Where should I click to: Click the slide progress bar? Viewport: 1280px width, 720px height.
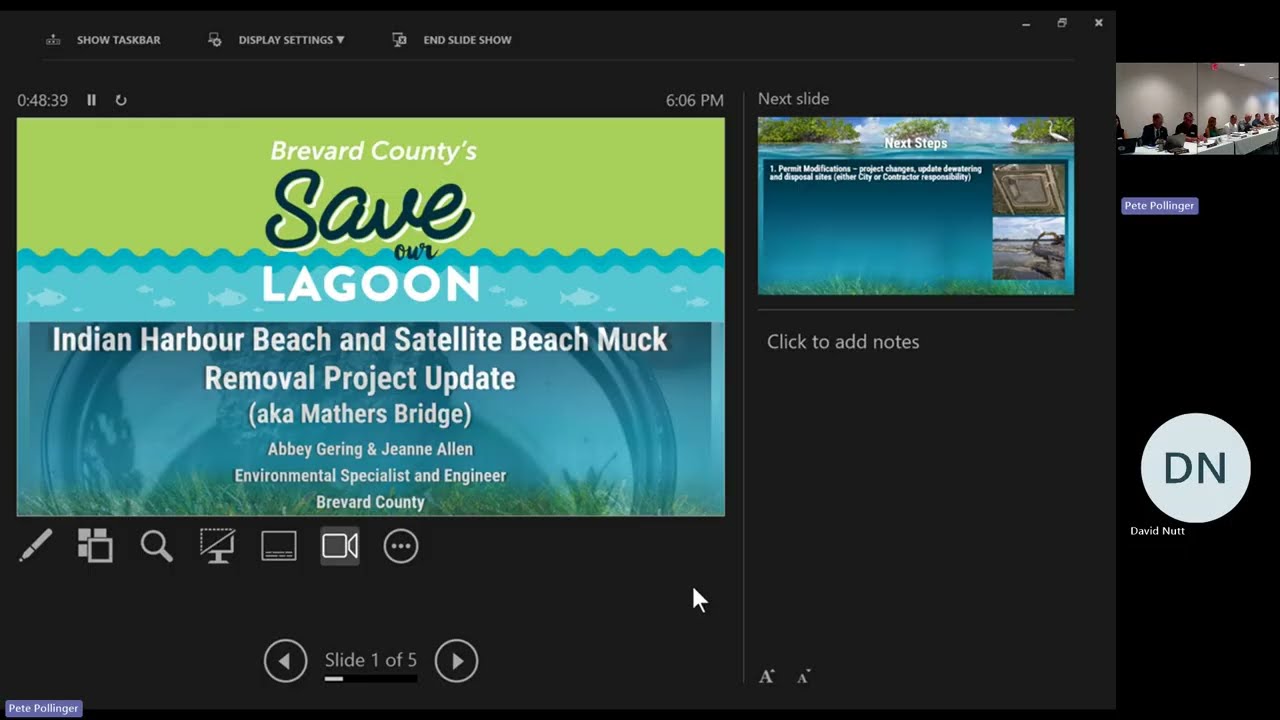pyautogui.click(x=370, y=679)
